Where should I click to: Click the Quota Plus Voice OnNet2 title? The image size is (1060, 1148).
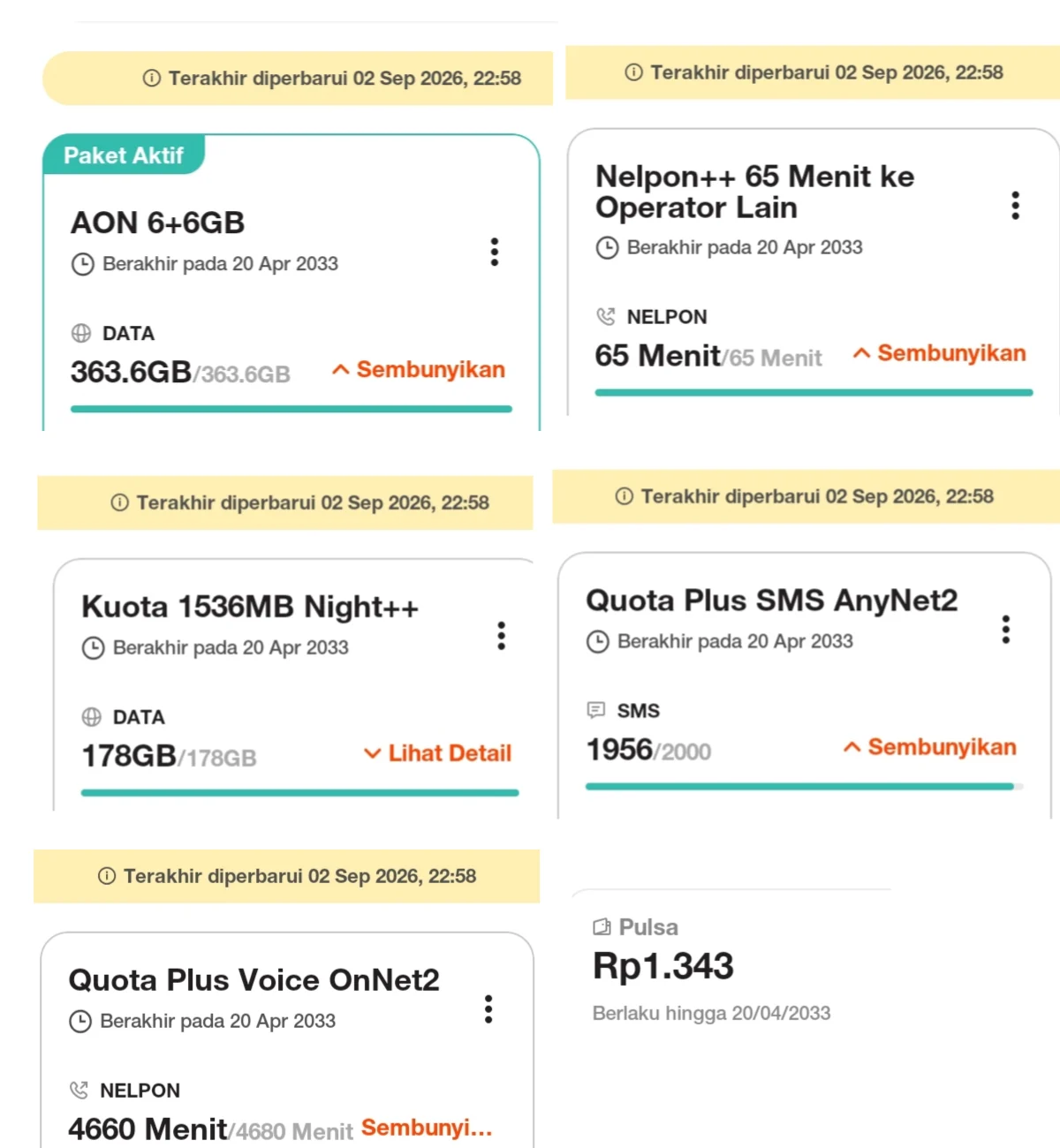[254, 980]
